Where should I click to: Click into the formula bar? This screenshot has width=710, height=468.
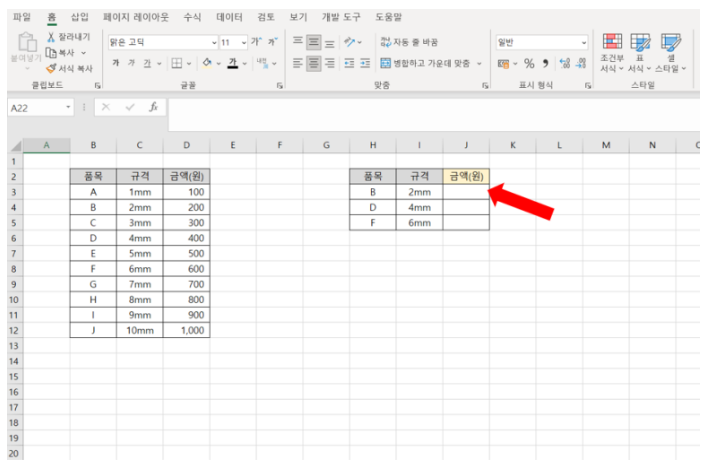click(x=434, y=115)
